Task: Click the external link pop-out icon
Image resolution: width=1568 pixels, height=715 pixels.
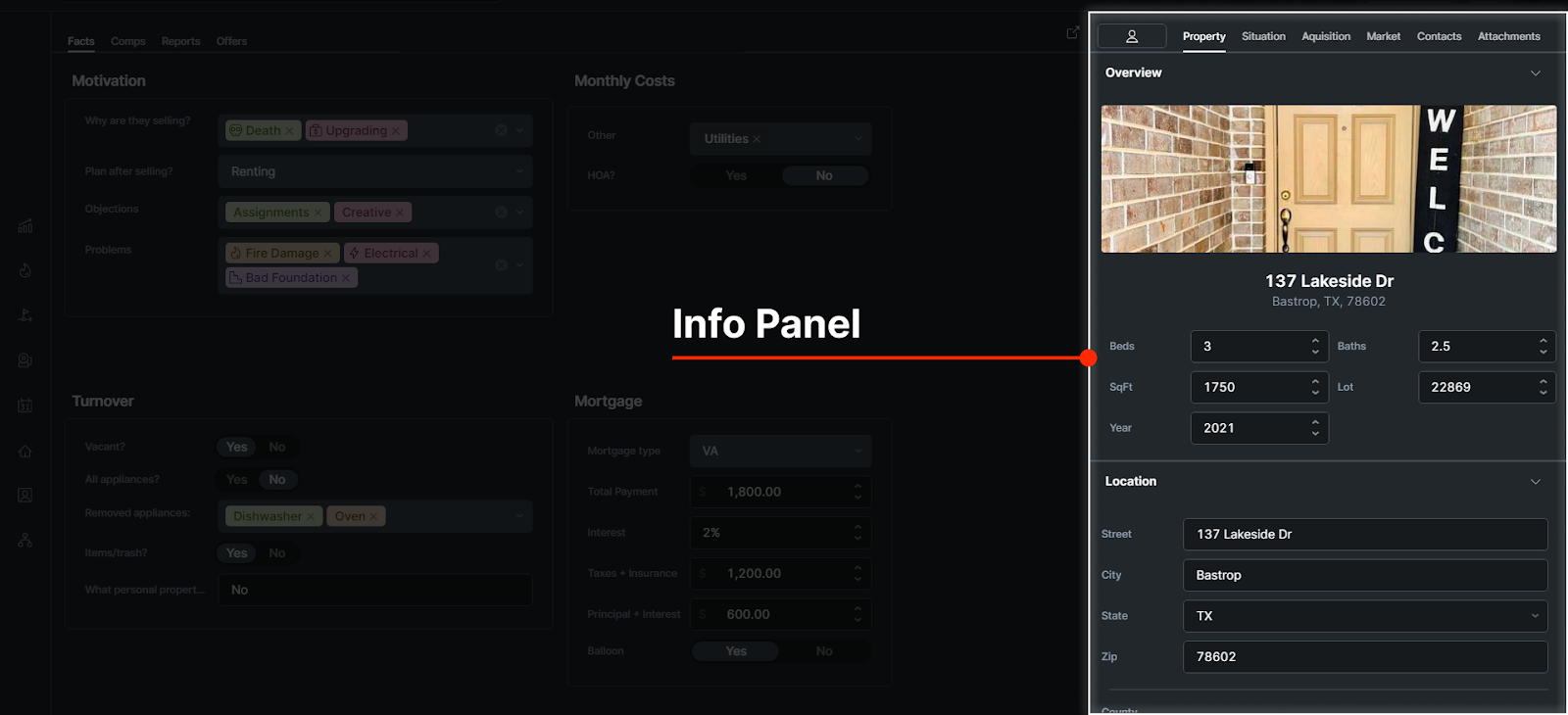Action: (1073, 32)
